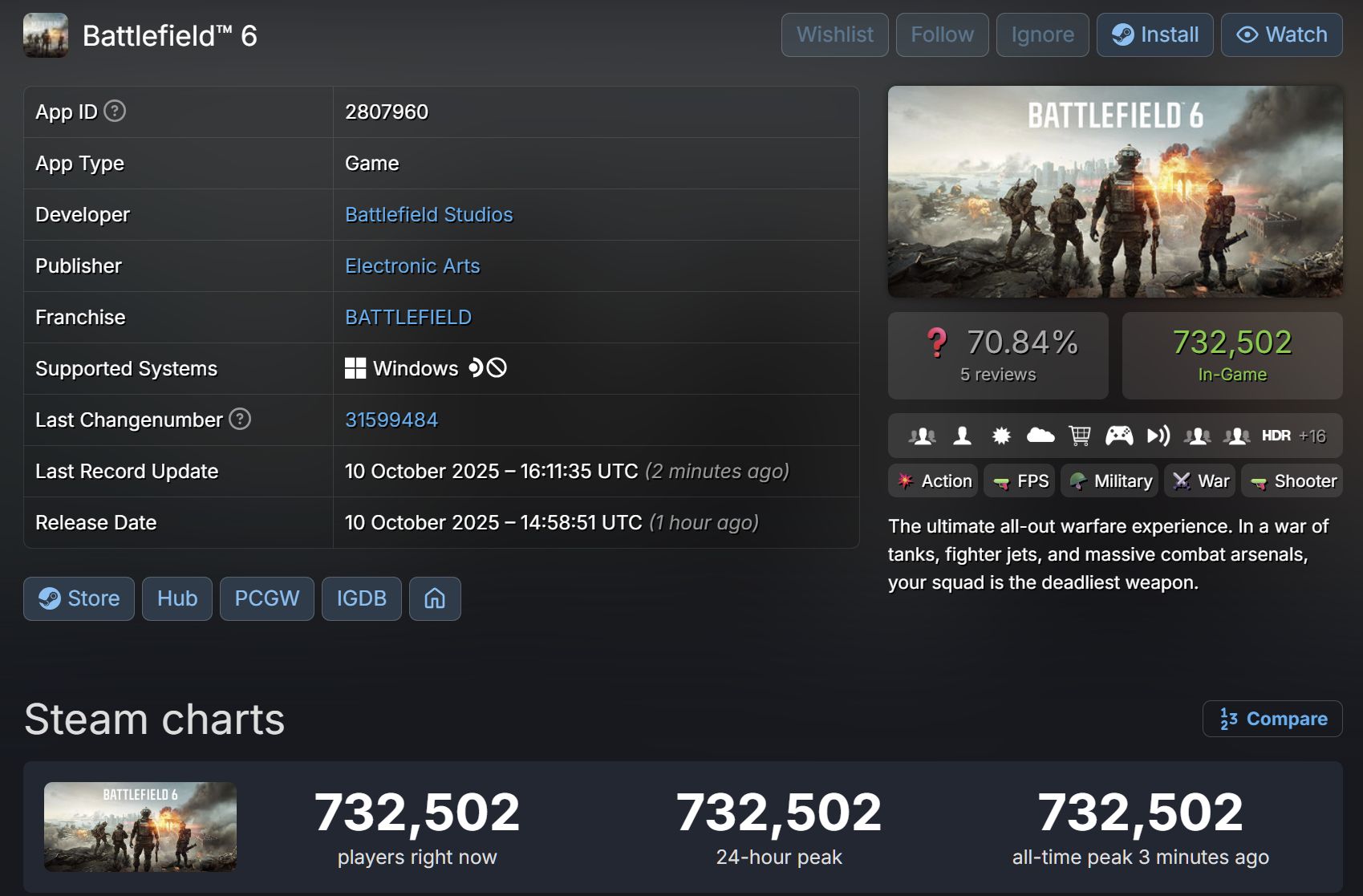Click the Last Record Update timestamp 16:11:35 UTC
This screenshot has height=896, width=1363.
[x=492, y=471]
